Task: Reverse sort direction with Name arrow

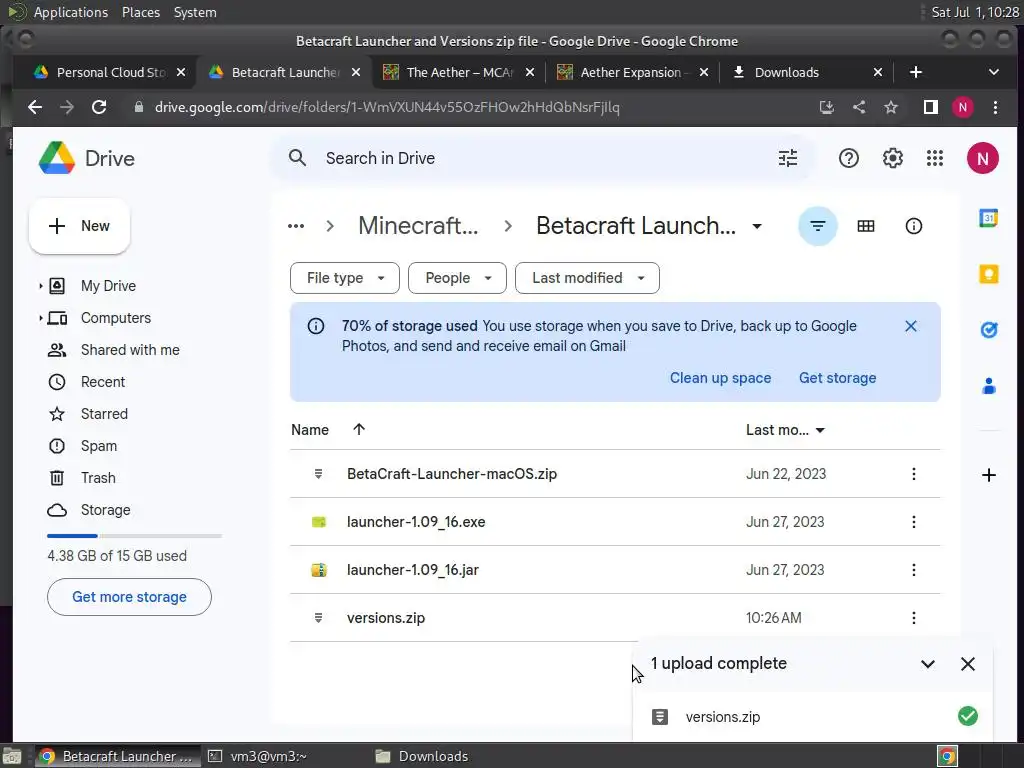Action: point(359,429)
